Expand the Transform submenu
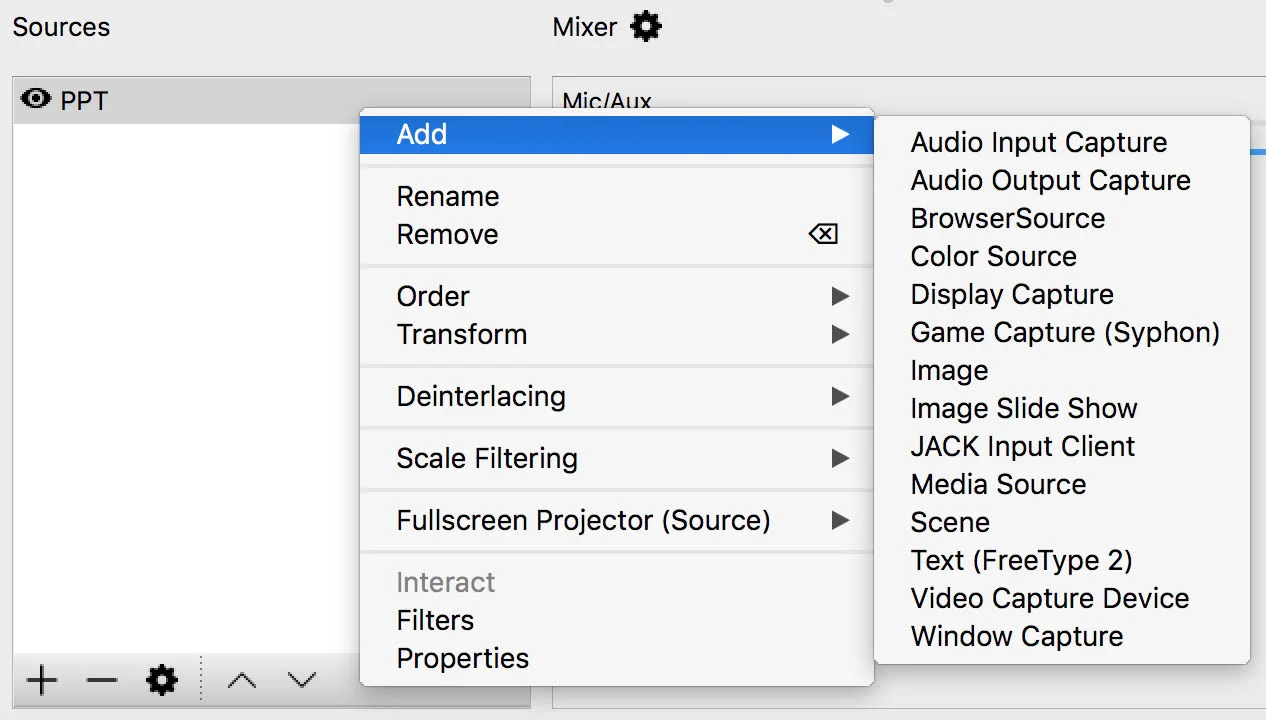This screenshot has width=1266, height=720. pos(617,334)
